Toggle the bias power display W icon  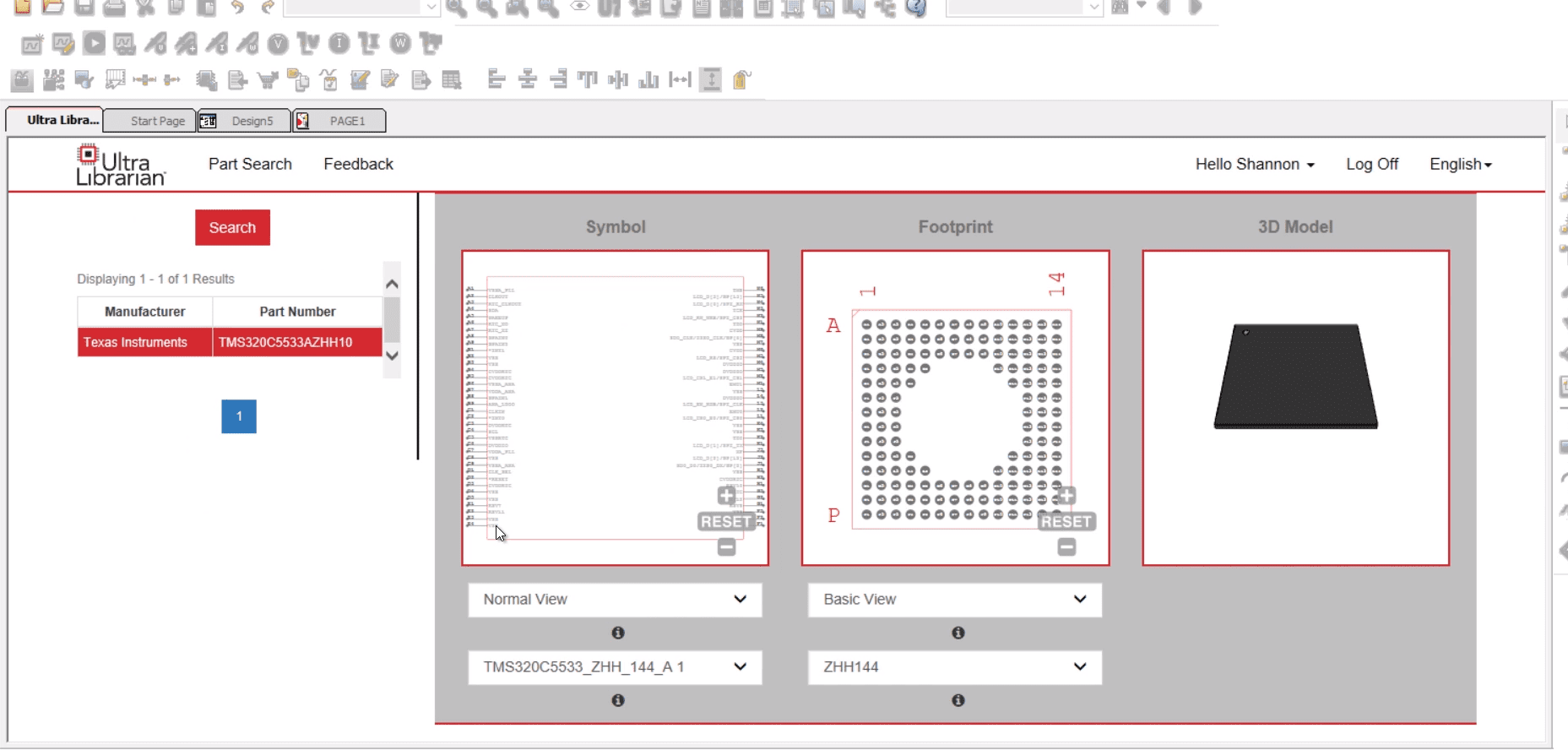tap(400, 43)
